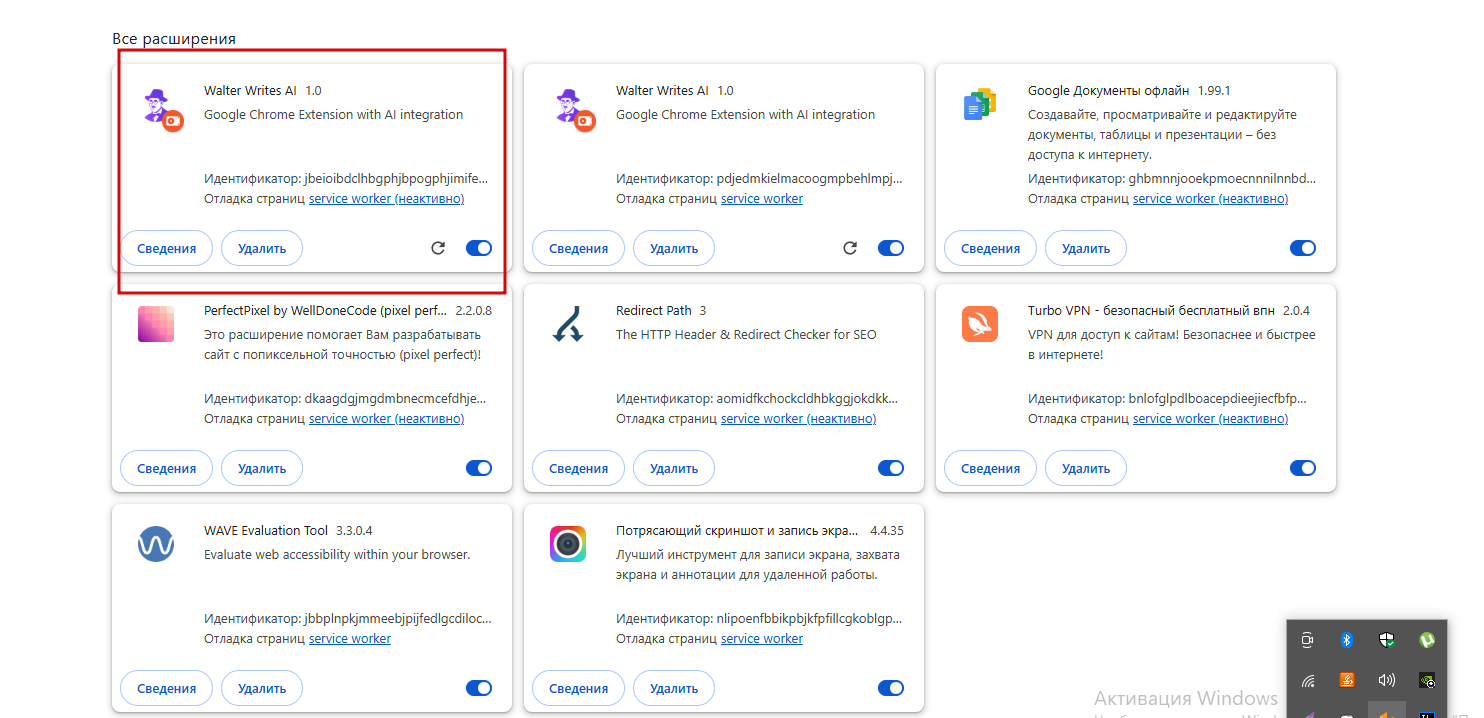
Task: Open the volume speaker tray icon
Action: (1387, 680)
